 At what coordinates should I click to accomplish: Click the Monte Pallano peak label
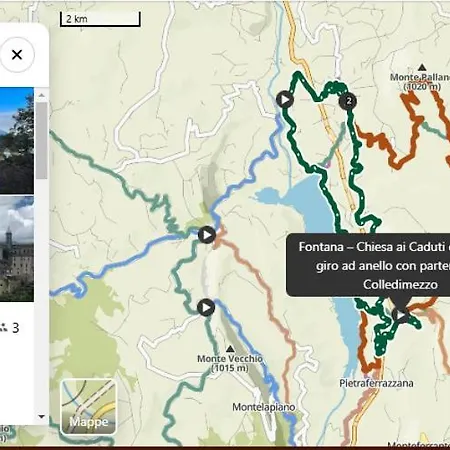pos(421,82)
